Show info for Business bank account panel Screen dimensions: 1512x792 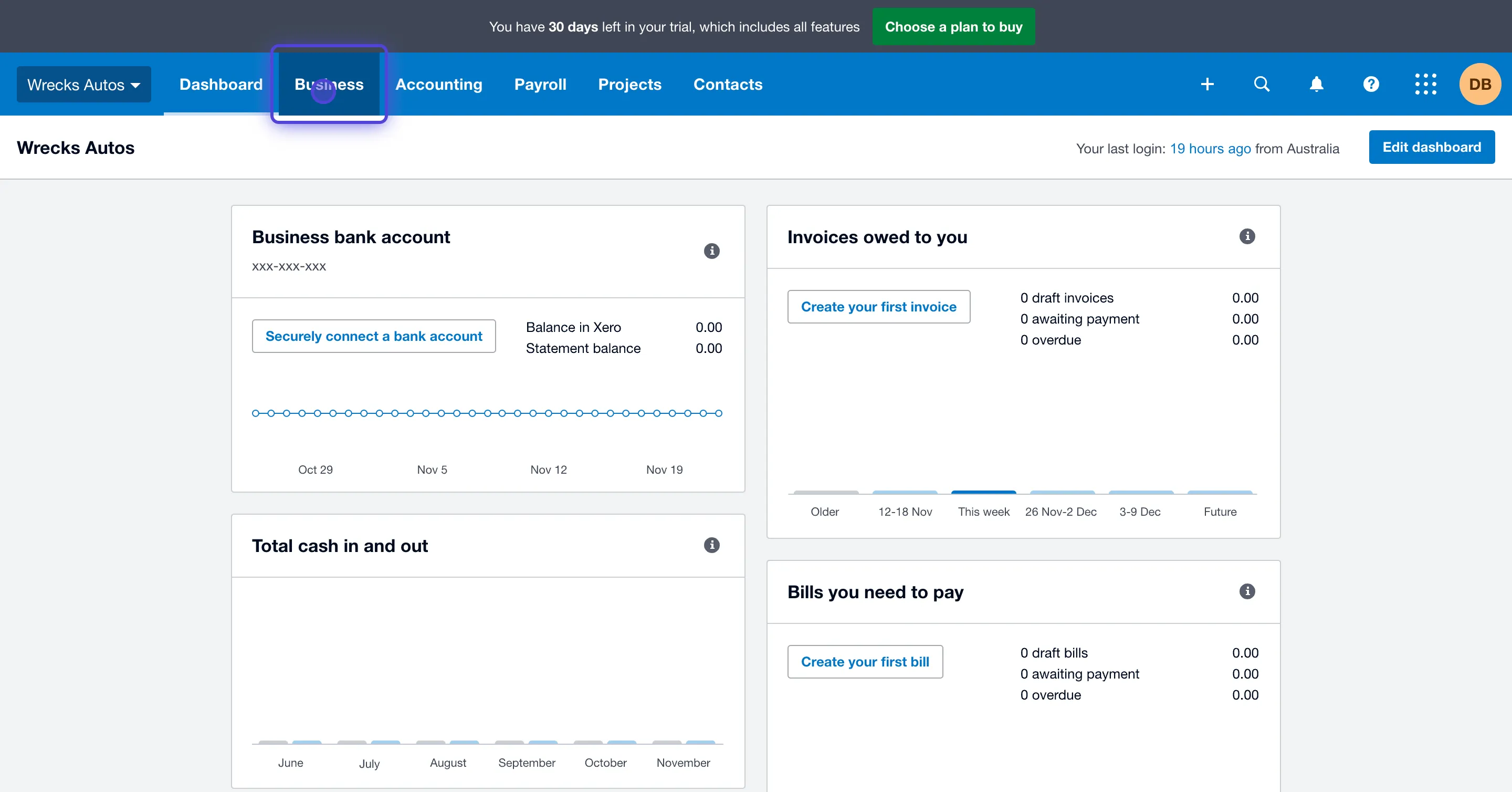tap(712, 251)
